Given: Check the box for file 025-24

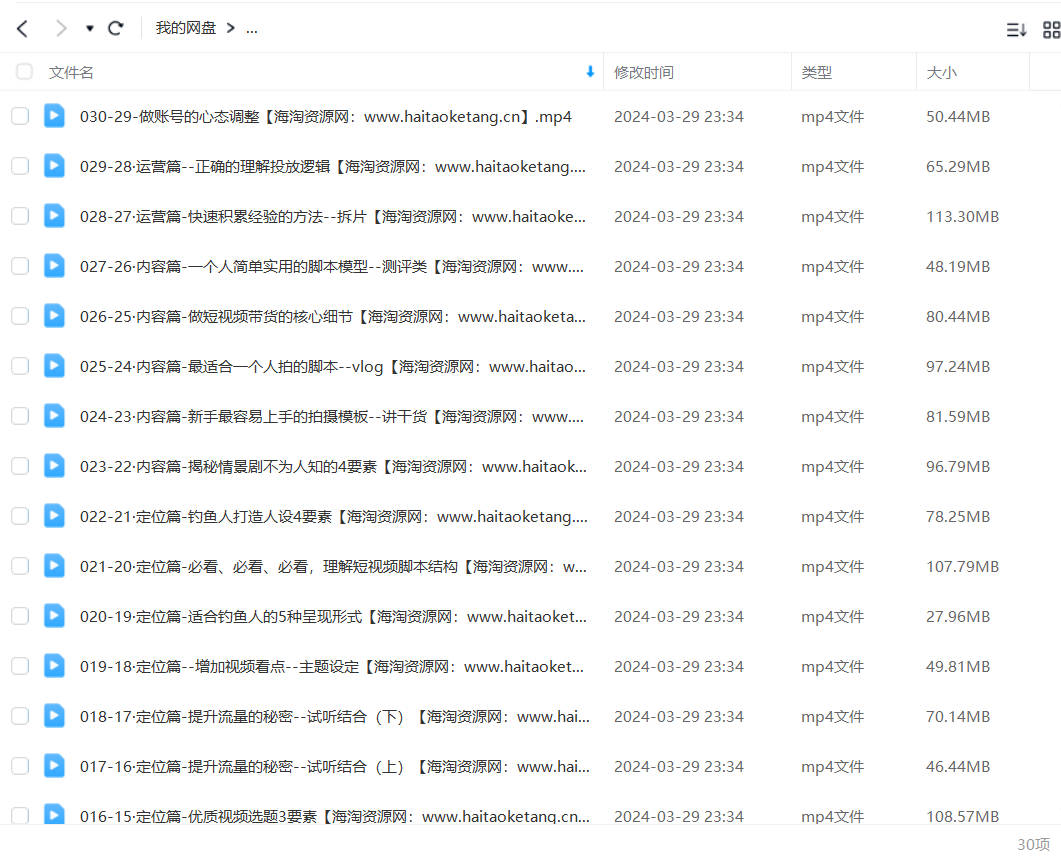Looking at the screenshot, I should pos(20,366).
